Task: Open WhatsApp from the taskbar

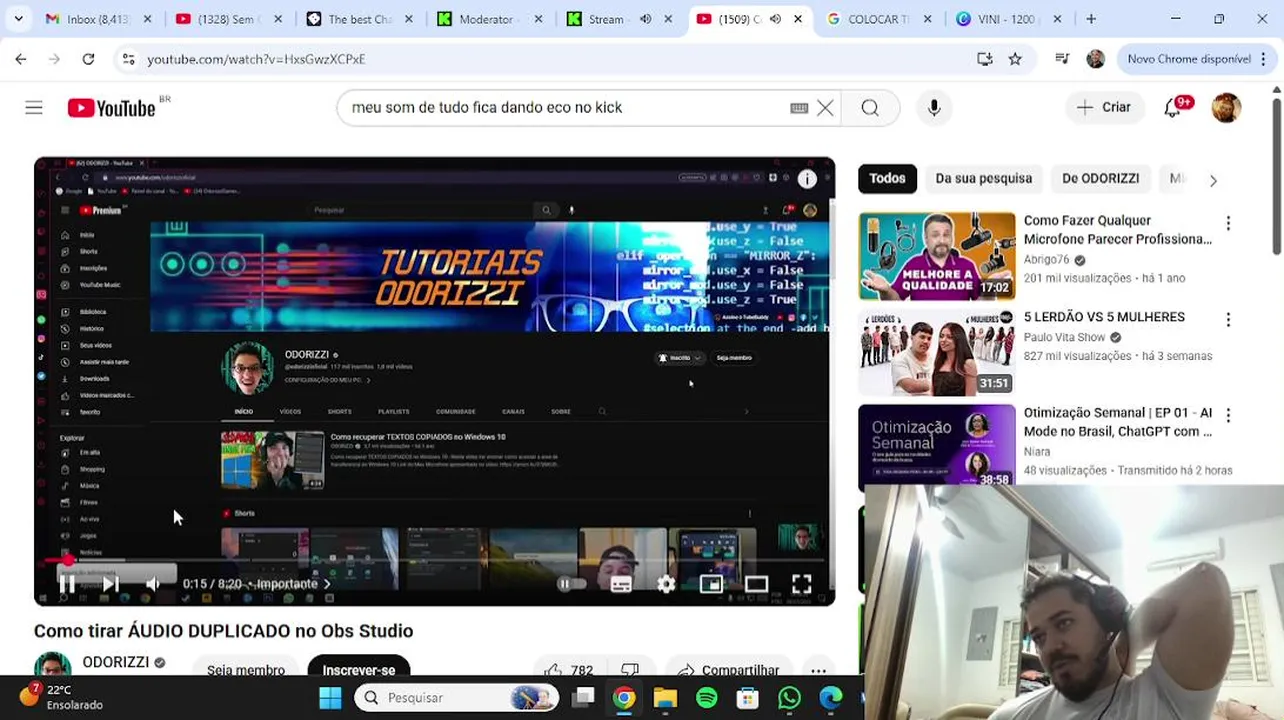Action: coord(789,698)
